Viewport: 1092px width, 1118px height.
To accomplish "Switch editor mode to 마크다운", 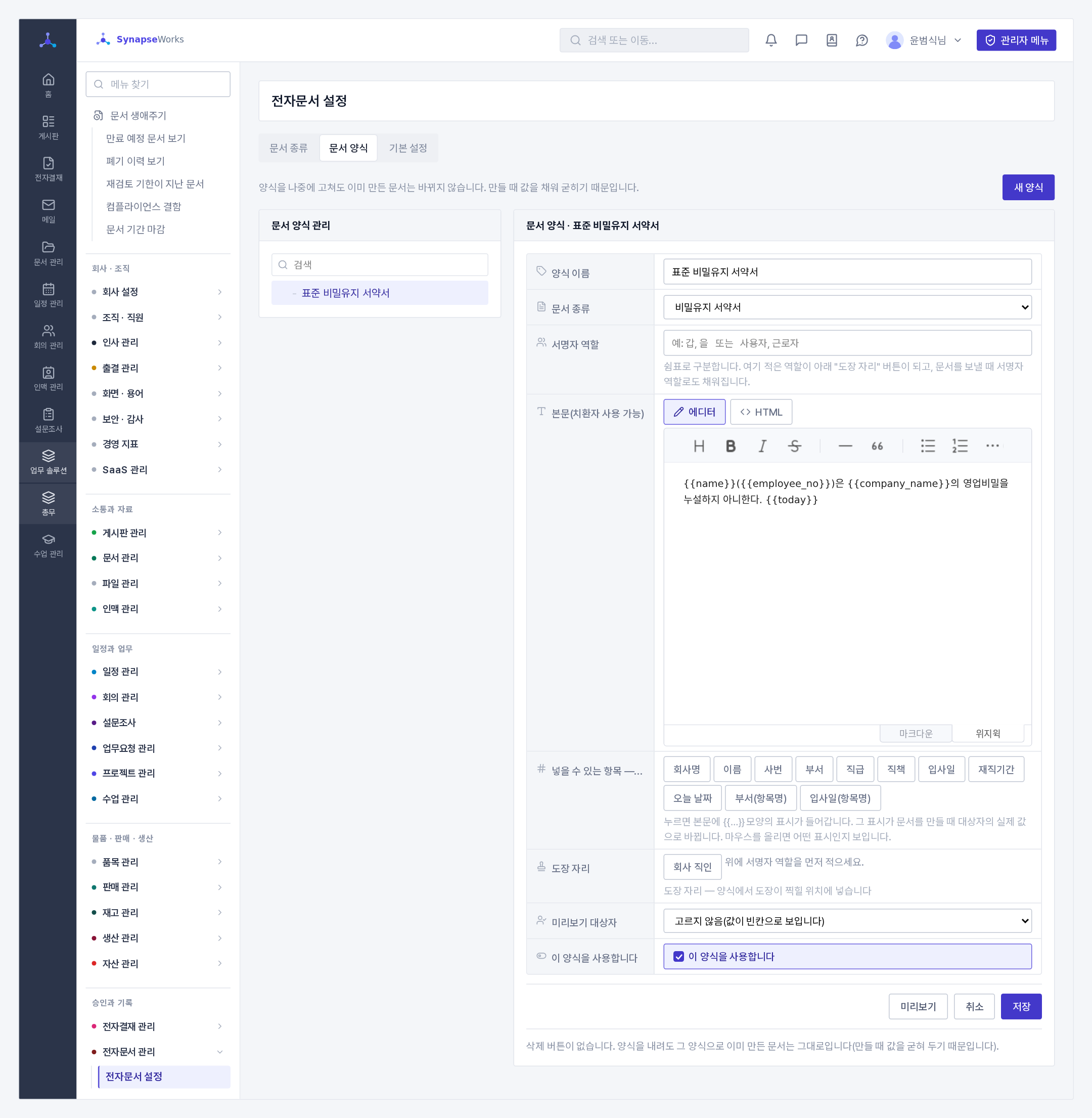I will click(x=916, y=734).
